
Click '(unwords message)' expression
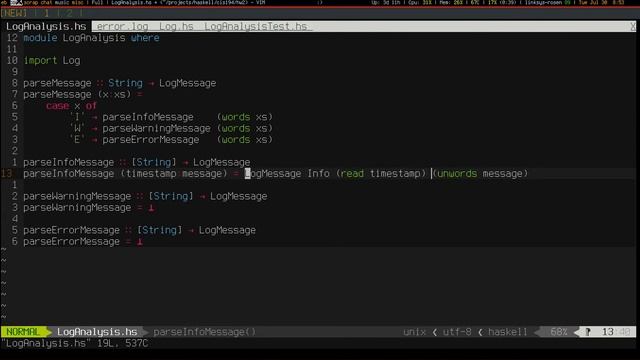480,173
